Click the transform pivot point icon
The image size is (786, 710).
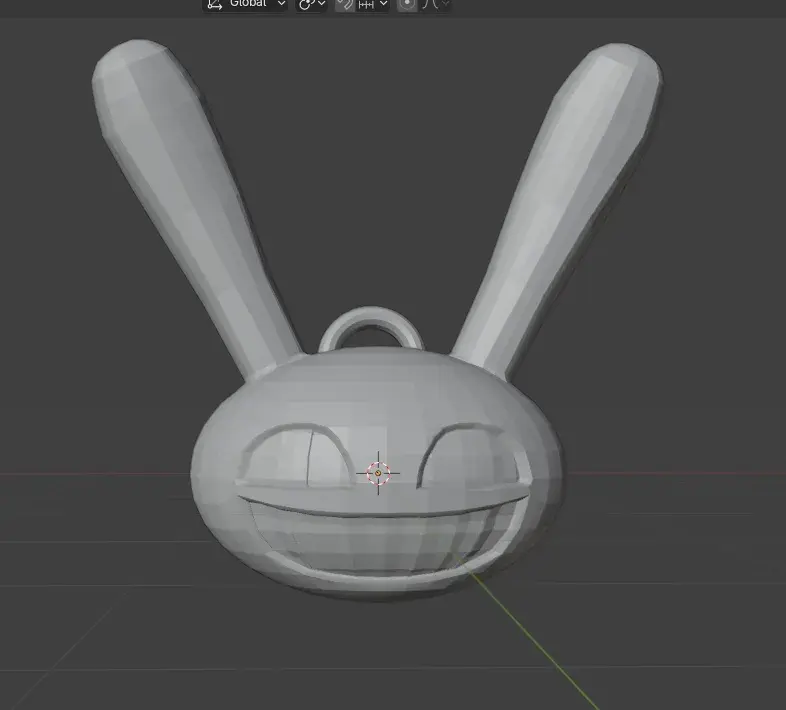(x=306, y=4)
